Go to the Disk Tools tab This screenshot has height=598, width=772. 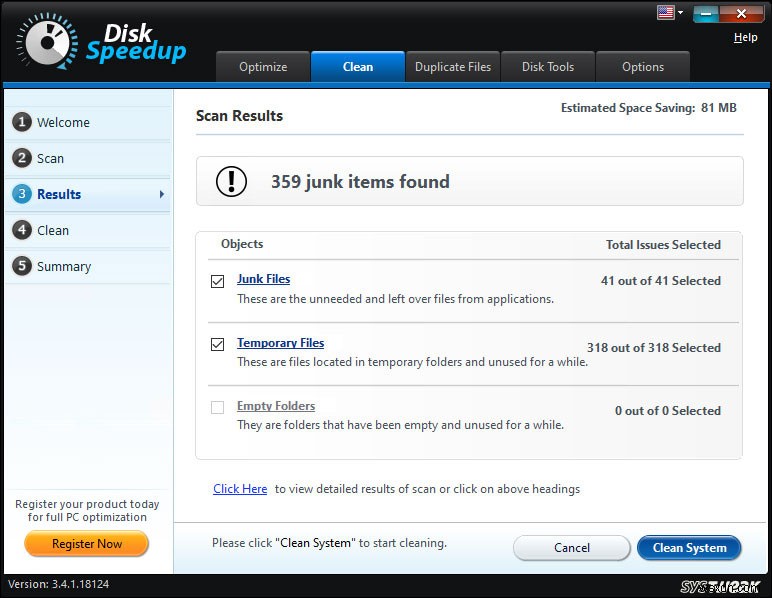[x=548, y=66]
